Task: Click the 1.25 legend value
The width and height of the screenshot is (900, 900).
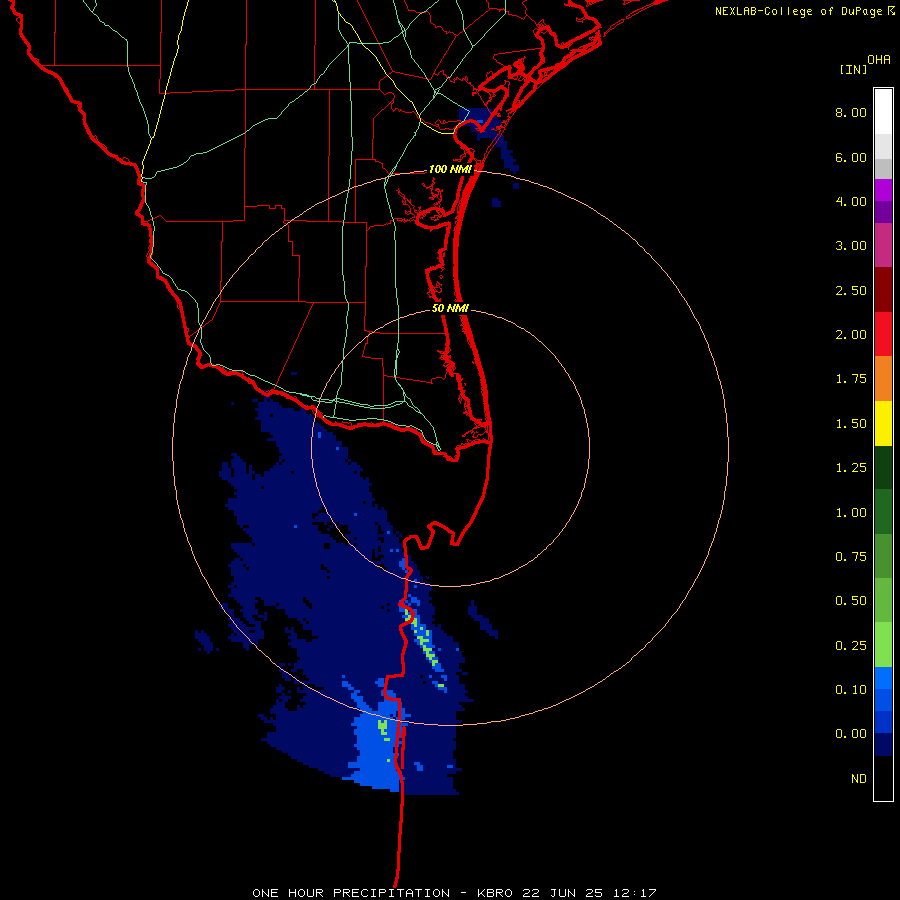Action: click(x=851, y=468)
